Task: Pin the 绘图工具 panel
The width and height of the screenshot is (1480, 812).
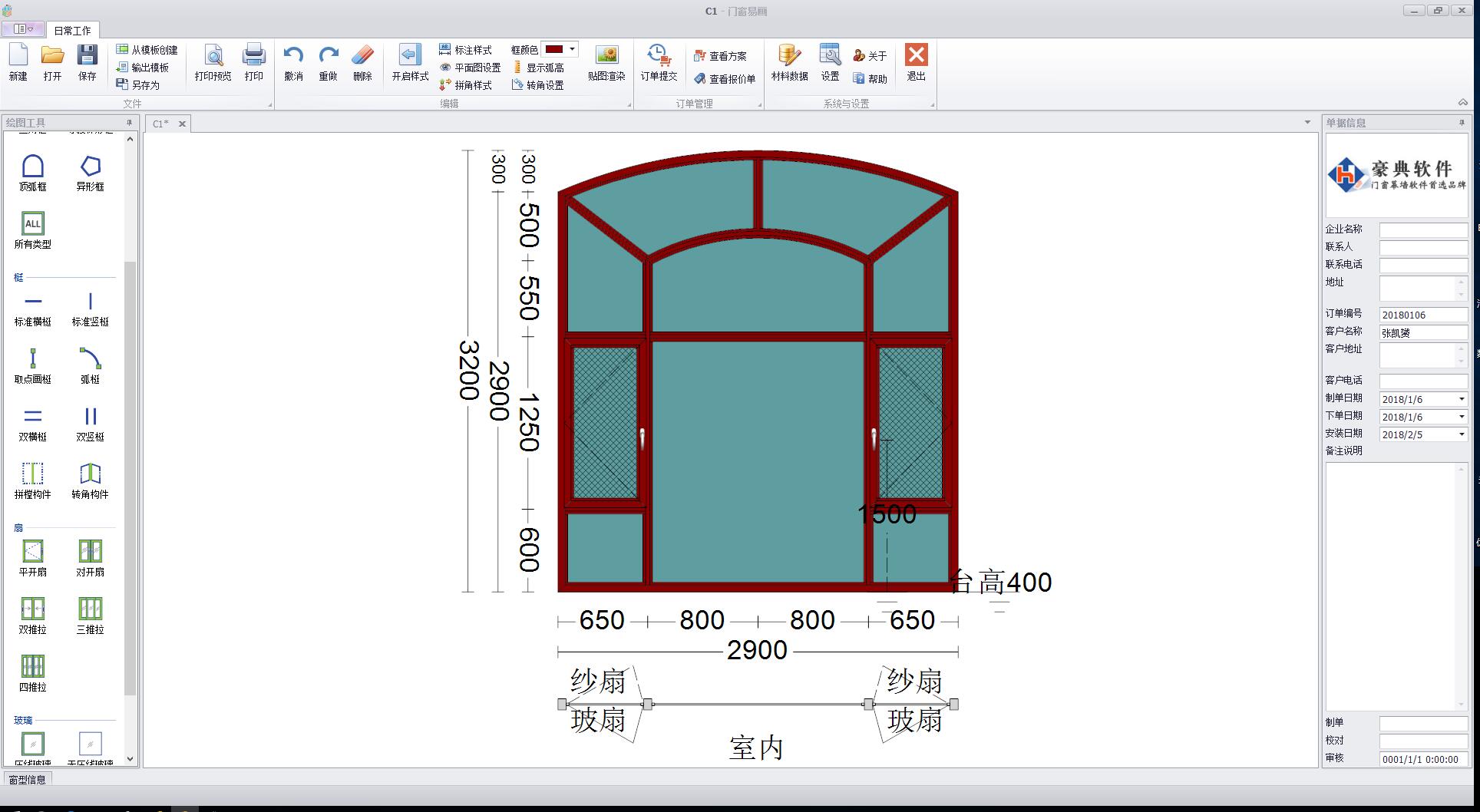Action: tap(129, 123)
